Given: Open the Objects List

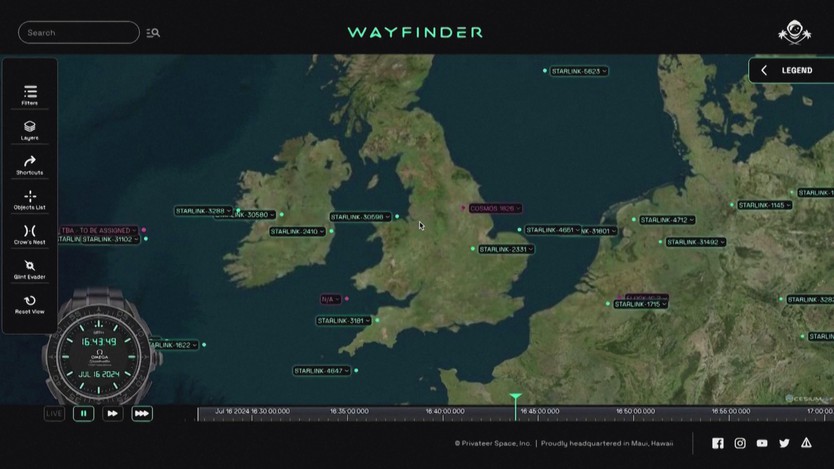Looking at the screenshot, I should (30, 200).
